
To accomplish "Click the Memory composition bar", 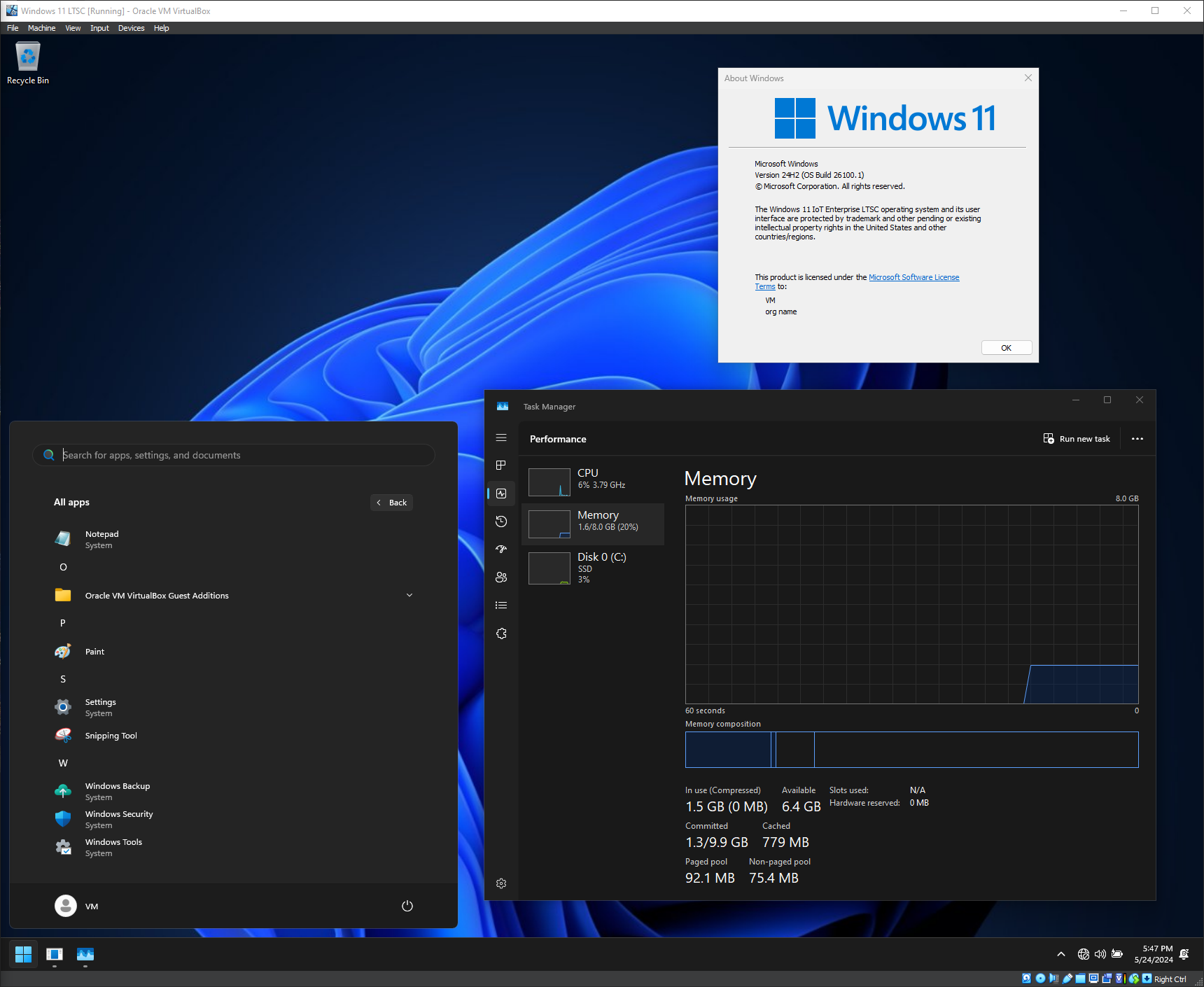I will tap(911, 750).
